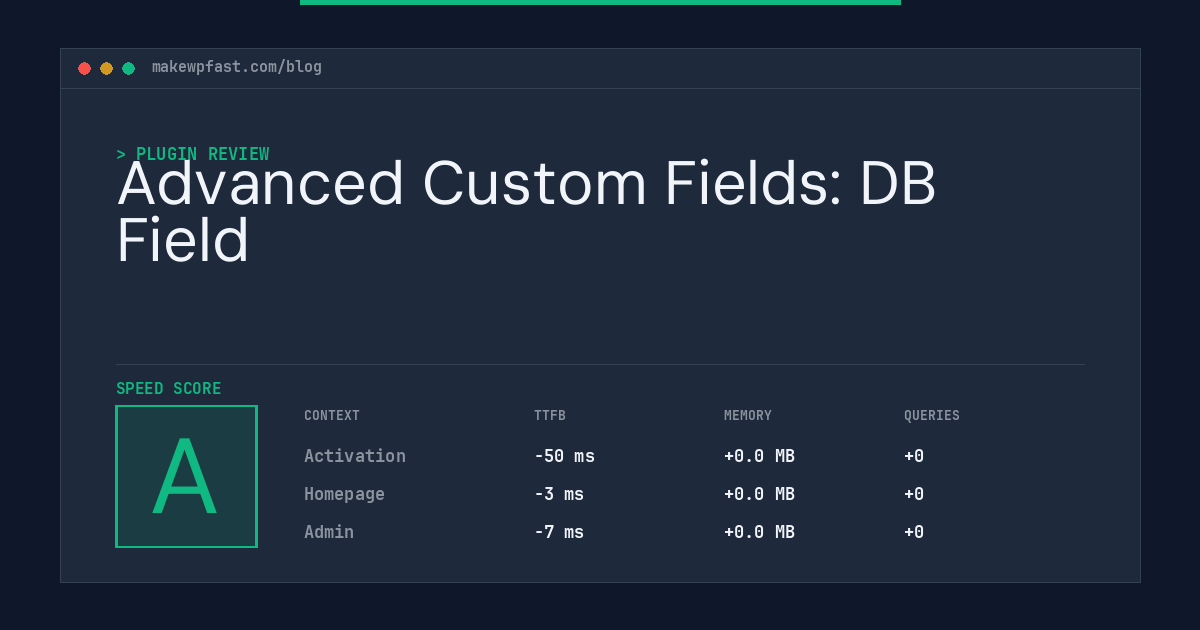Click the Admin queries value +0

point(914,532)
